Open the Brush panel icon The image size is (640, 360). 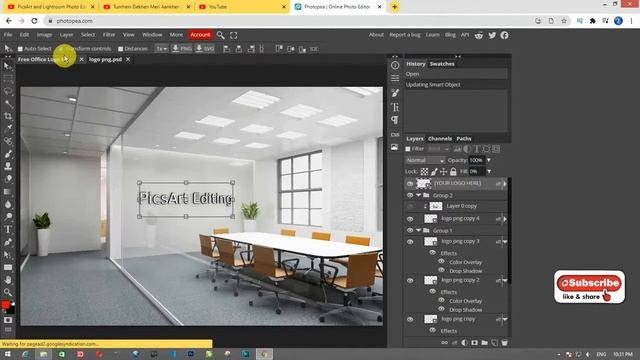(x=395, y=93)
